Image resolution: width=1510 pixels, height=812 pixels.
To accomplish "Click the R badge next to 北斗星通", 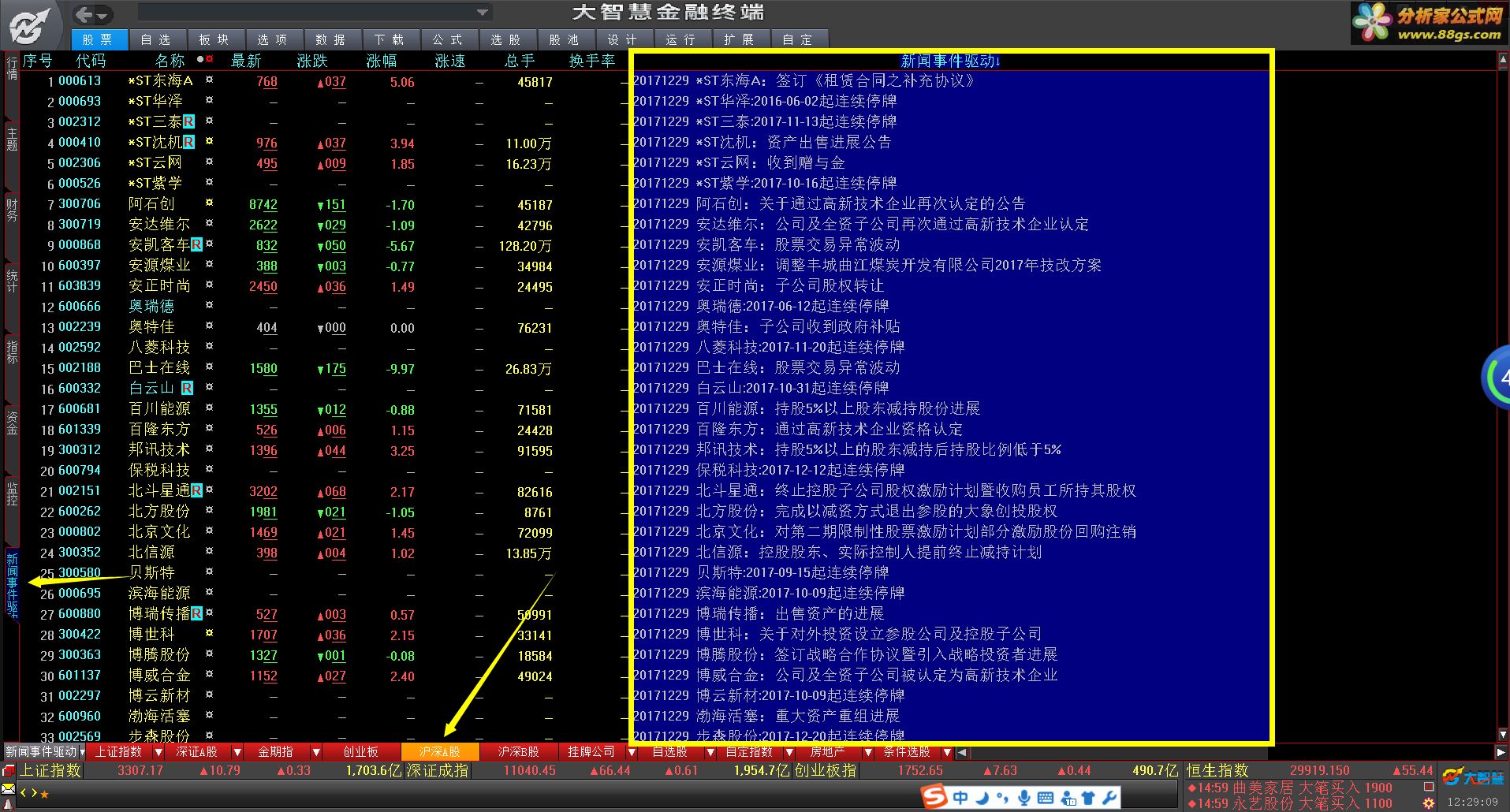I will click(197, 490).
